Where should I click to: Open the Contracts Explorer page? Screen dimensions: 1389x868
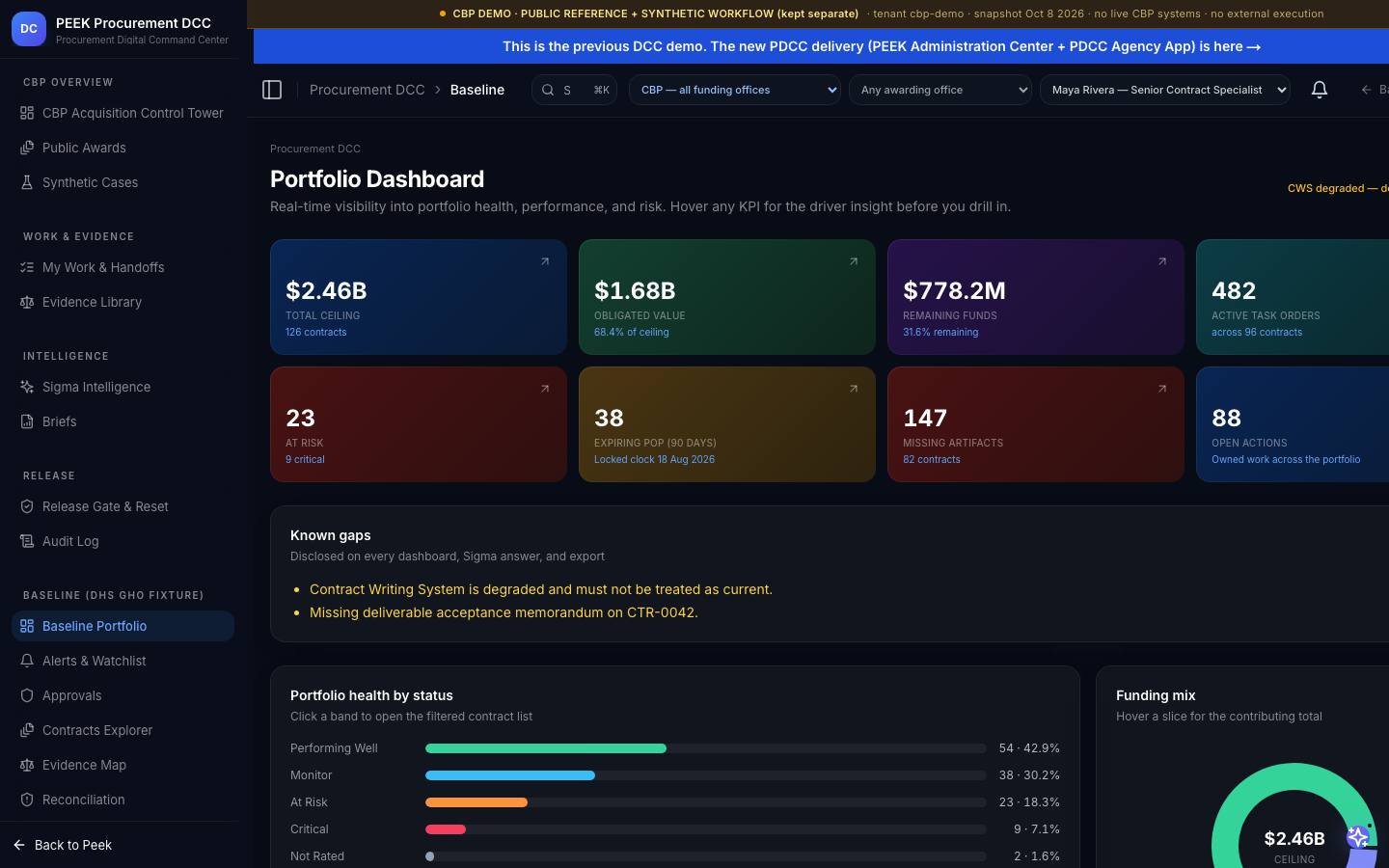coord(123,730)
